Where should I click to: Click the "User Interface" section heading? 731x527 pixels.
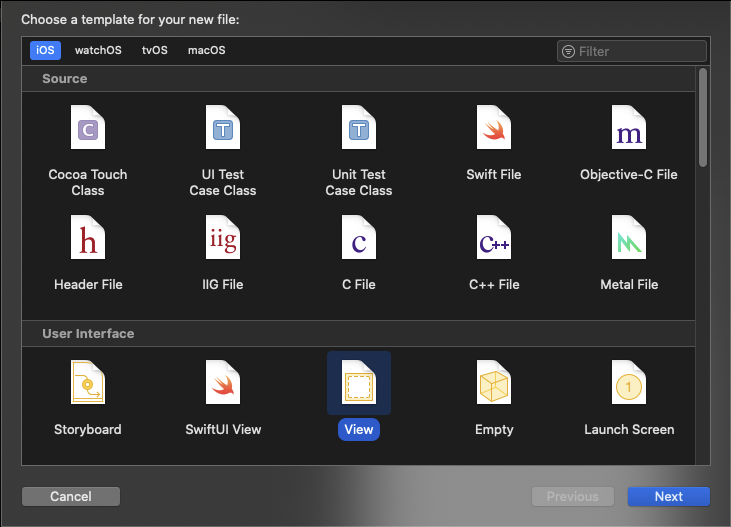(x=88, y=333)
